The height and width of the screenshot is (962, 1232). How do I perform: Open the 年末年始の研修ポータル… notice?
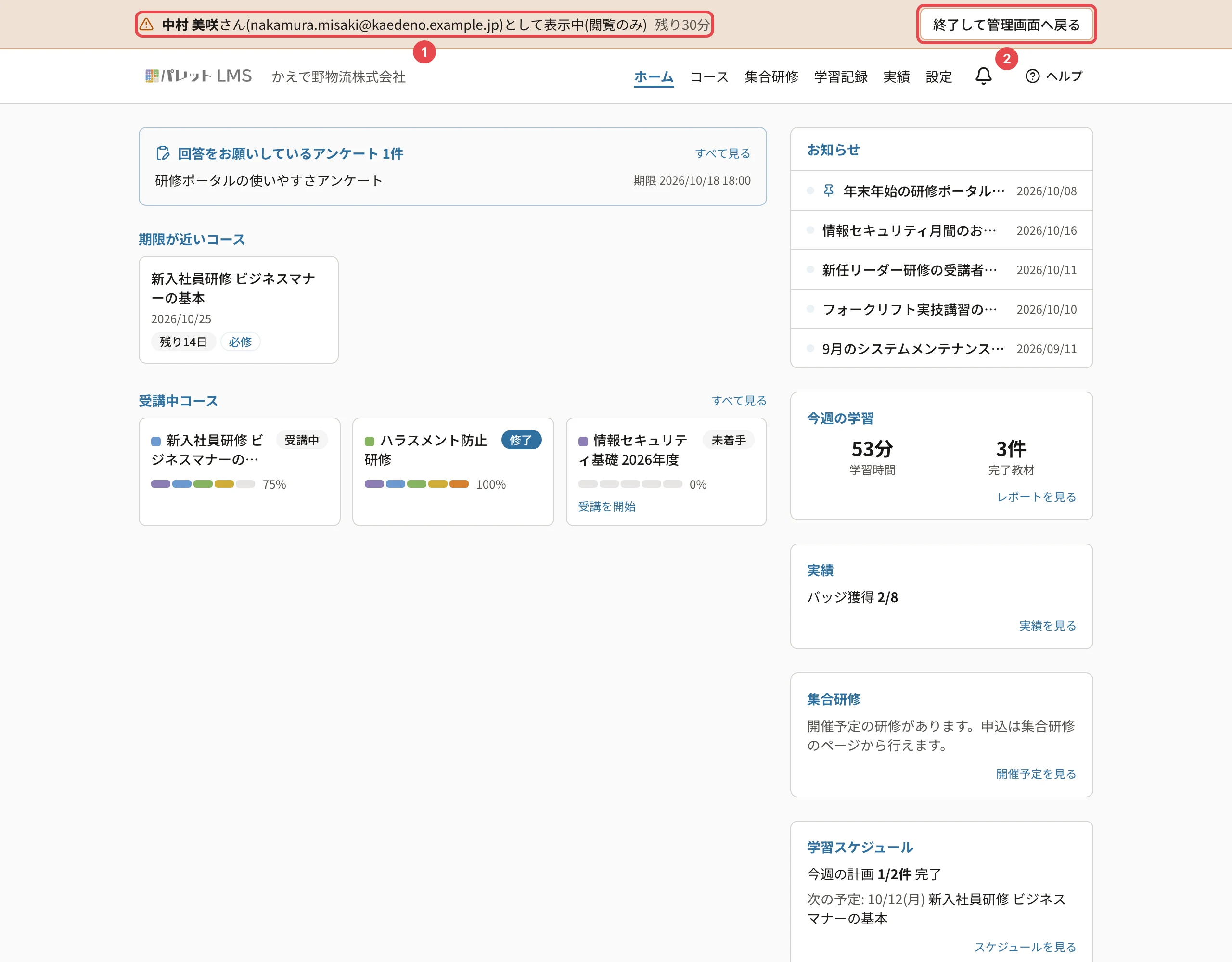coord(941,190)
